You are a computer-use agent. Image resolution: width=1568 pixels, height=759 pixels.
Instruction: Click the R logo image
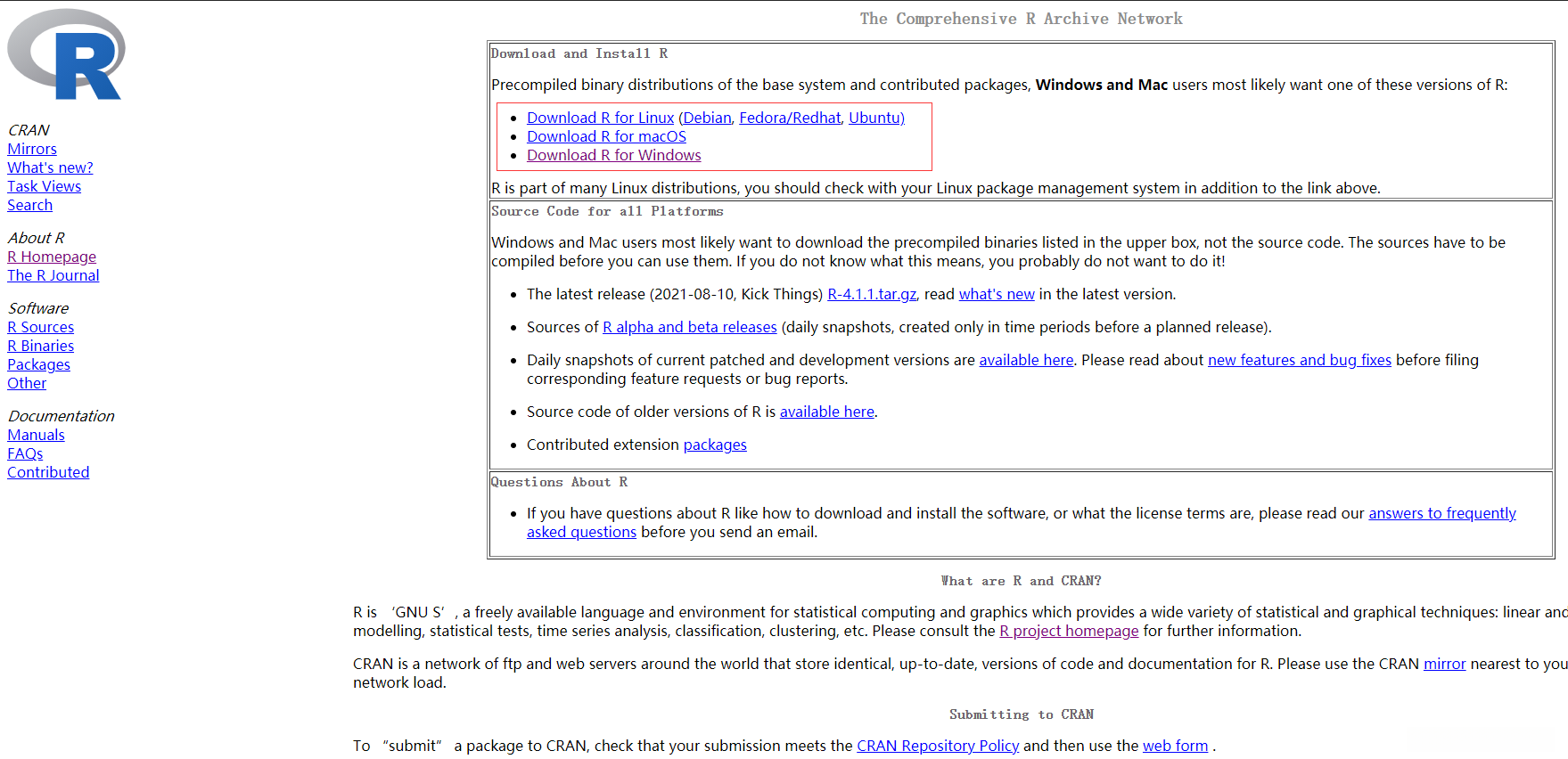click(x=66, y=54)
